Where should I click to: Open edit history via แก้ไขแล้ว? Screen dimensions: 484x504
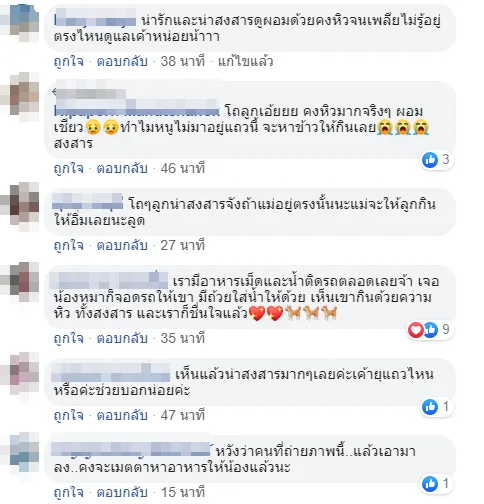245,62
